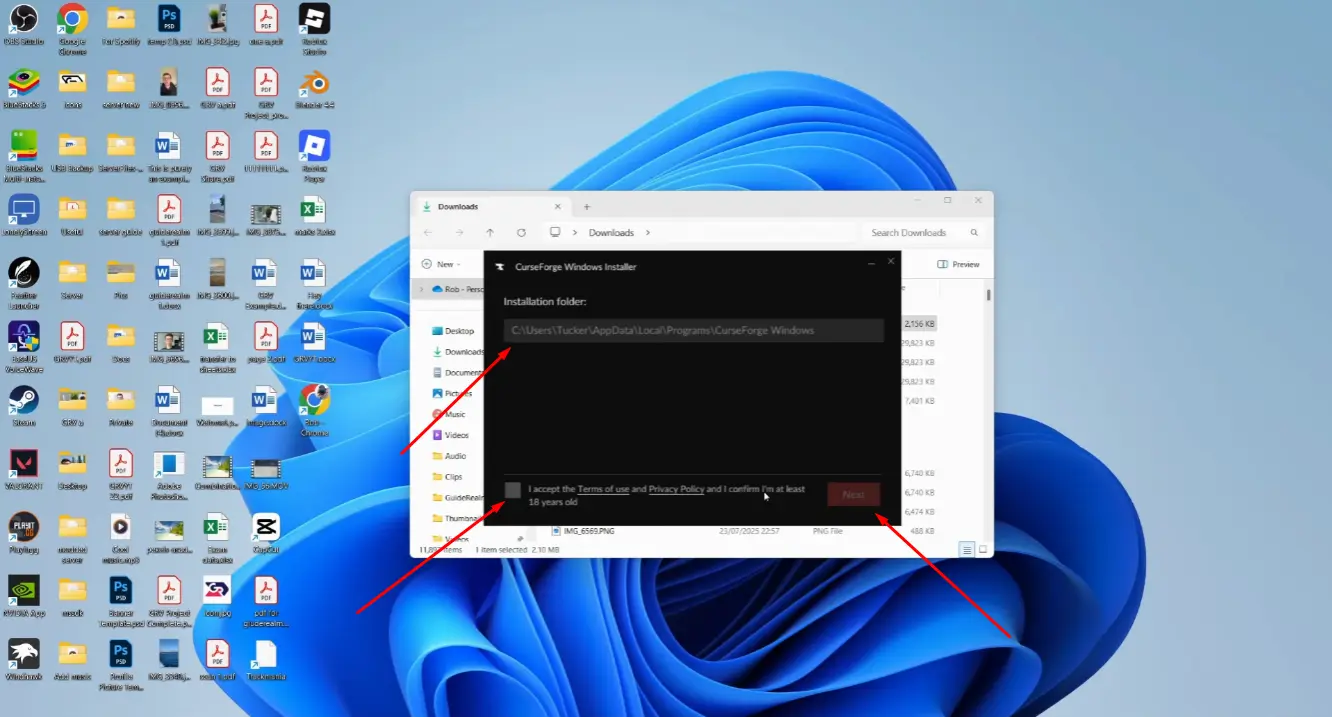Click the installation folder path field

[x=693, y=330]
